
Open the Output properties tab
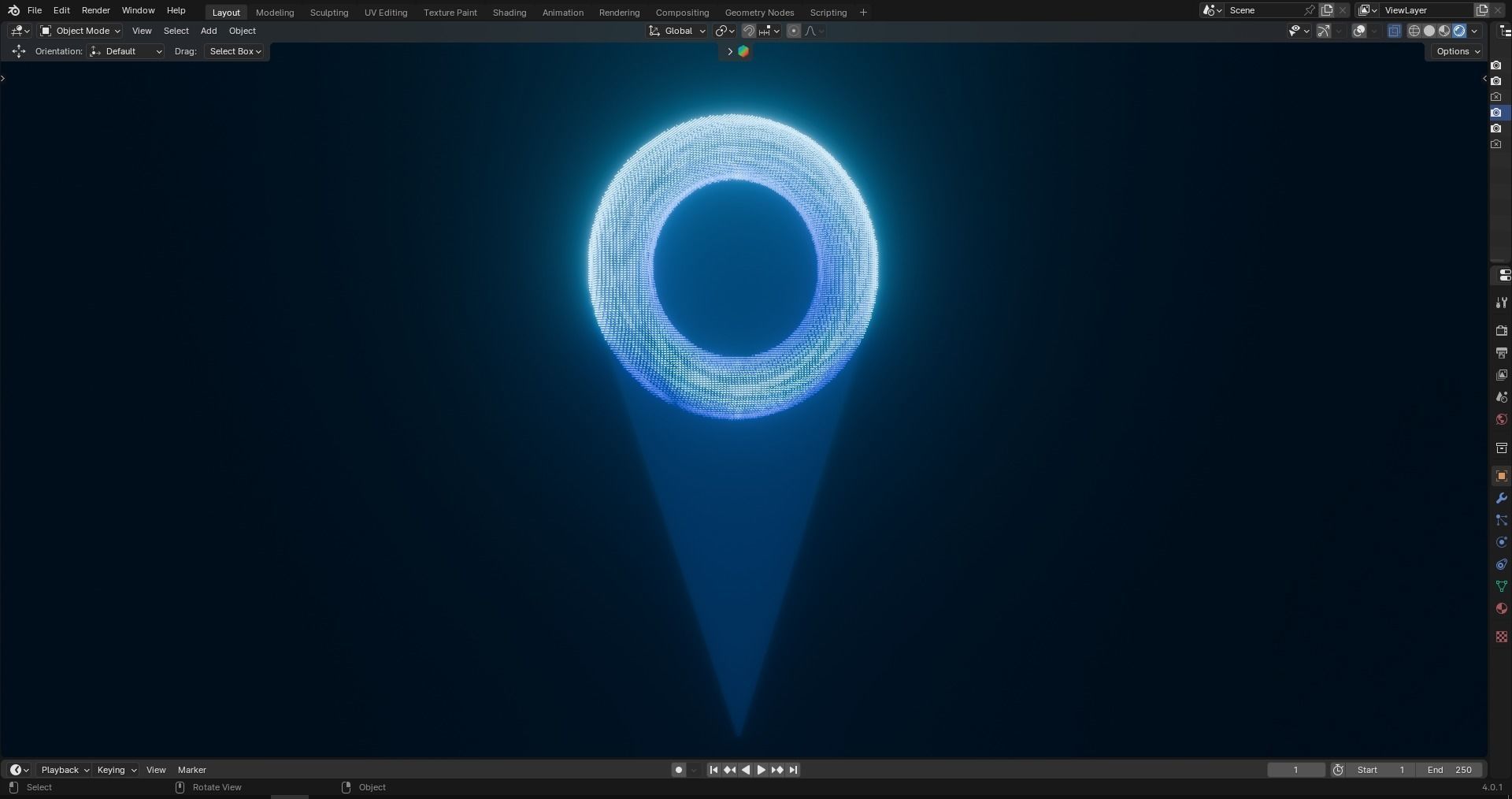click(1502, 353)
